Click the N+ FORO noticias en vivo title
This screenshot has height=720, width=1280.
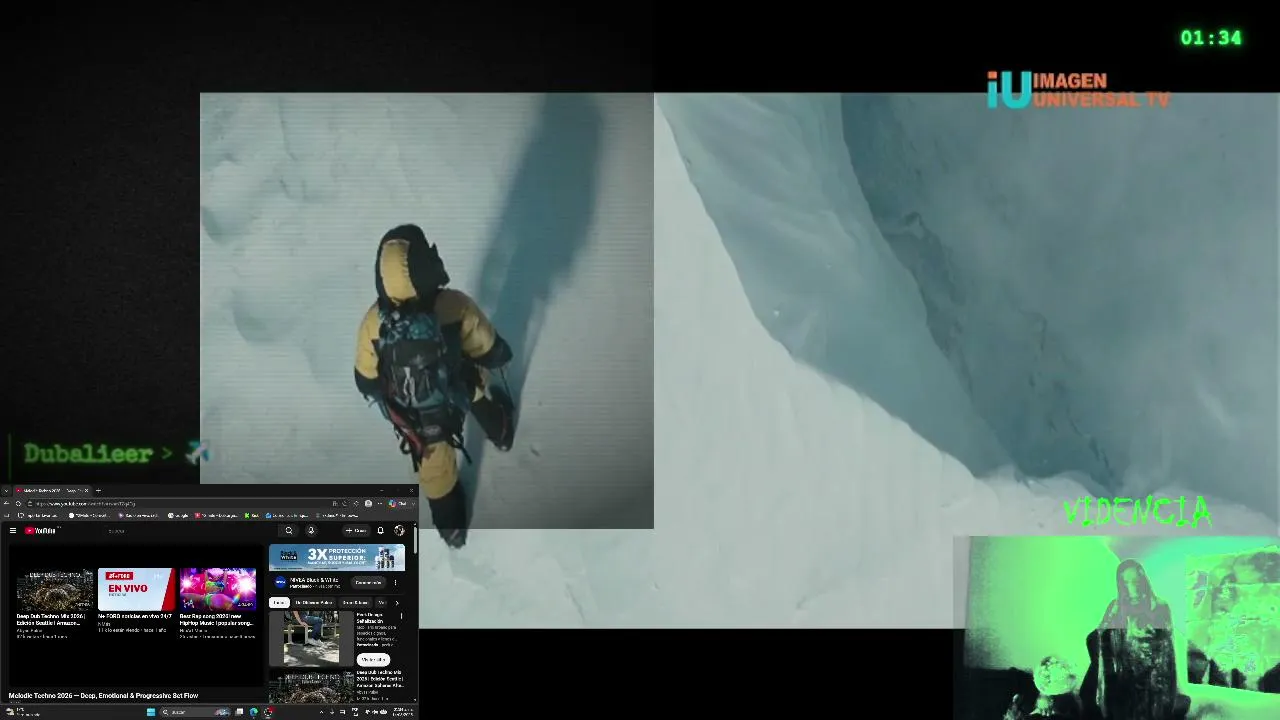(x=135, y=616)
